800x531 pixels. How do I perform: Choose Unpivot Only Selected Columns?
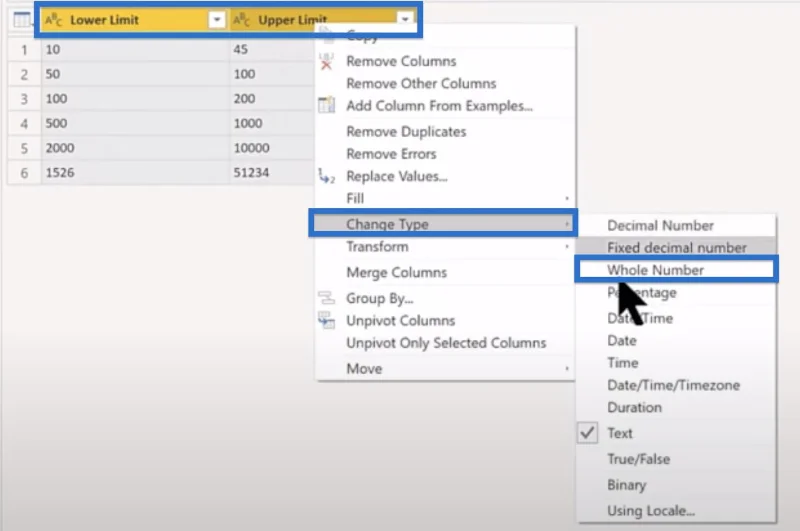[x=445, y=343]
